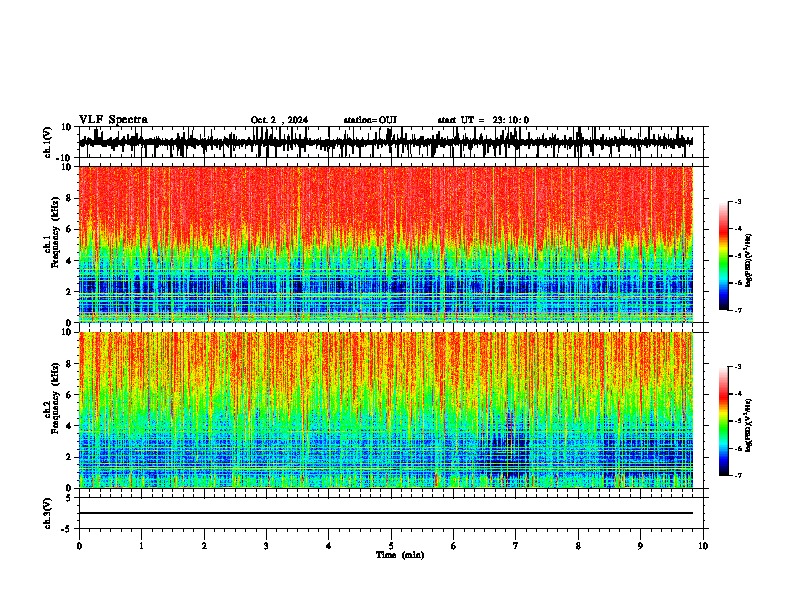Click the '-5' tick of ch.3 voltage axis
This screenshot has width=792, height=612.
67,529
